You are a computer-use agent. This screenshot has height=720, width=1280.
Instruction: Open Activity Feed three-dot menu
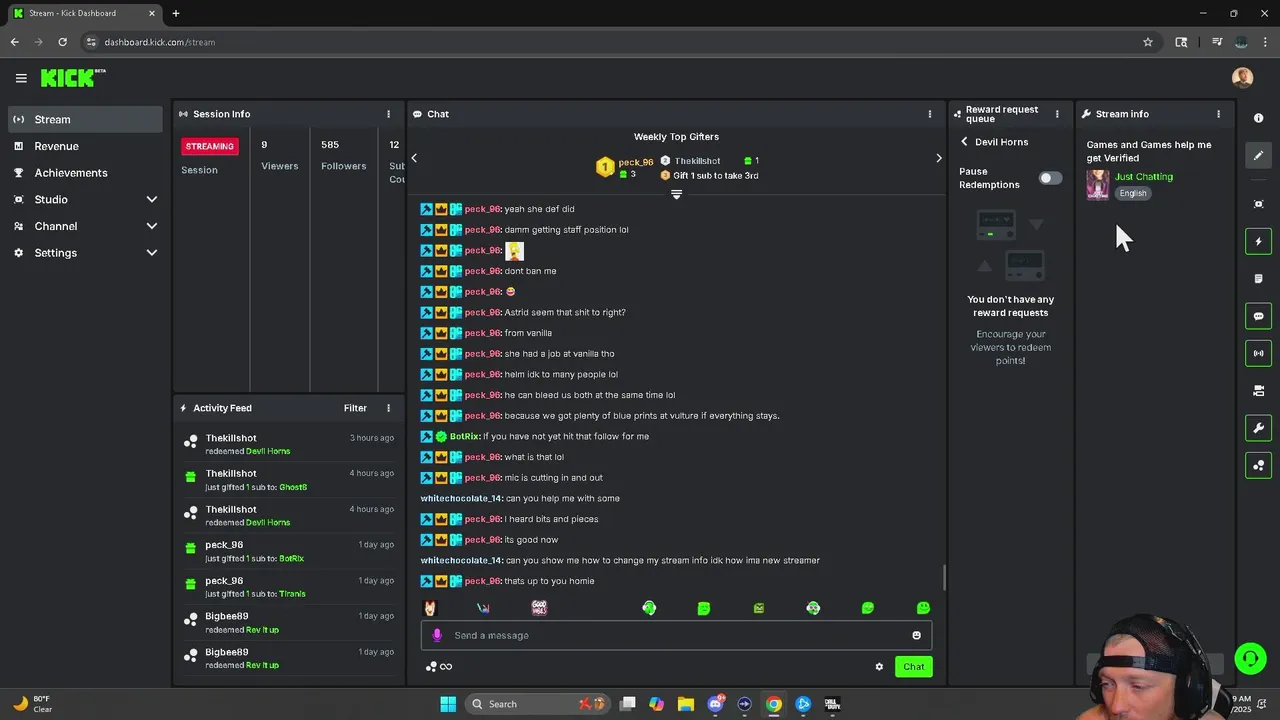pyautogui.click(x=388, y=408)
